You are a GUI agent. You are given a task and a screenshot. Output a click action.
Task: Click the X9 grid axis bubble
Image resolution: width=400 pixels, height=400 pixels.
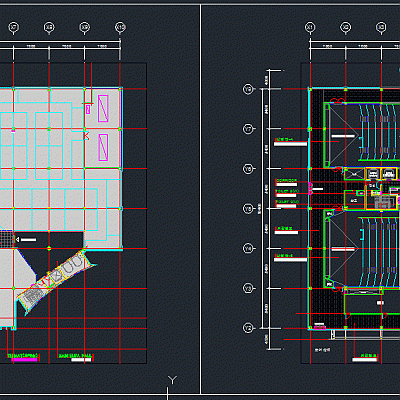coord(85,27)
